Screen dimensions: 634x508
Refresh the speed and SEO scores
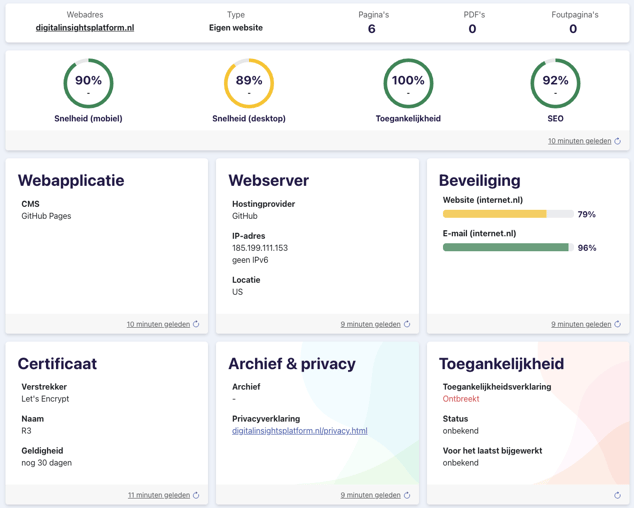617,141
